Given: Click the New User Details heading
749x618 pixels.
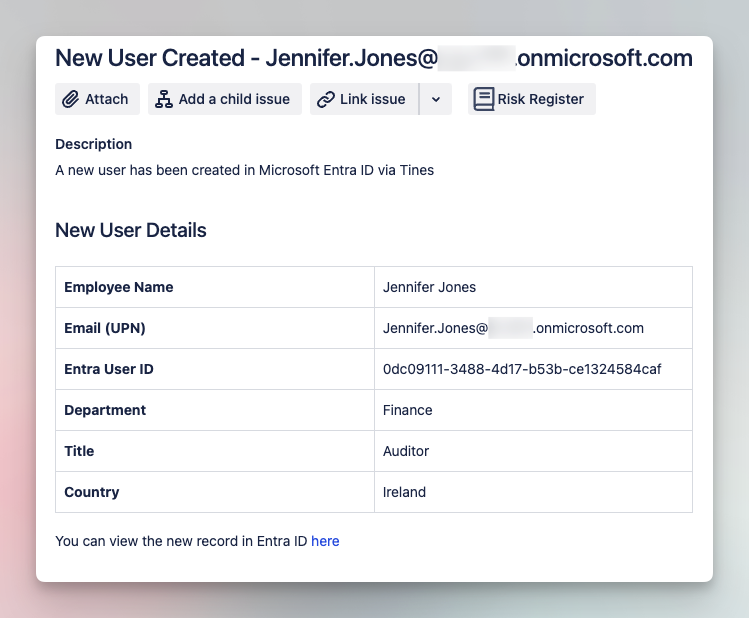Looking at the screenshot, I should [x=131, y=230].
